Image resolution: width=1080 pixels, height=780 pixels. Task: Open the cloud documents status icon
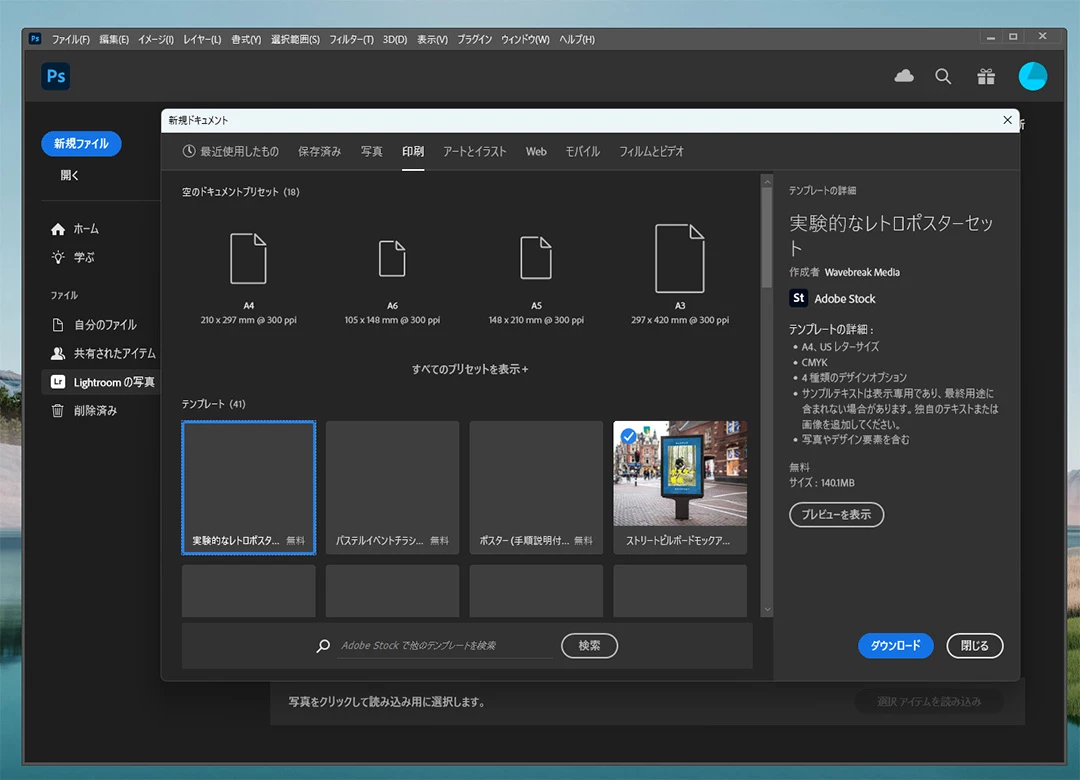[x=904, y=76]
